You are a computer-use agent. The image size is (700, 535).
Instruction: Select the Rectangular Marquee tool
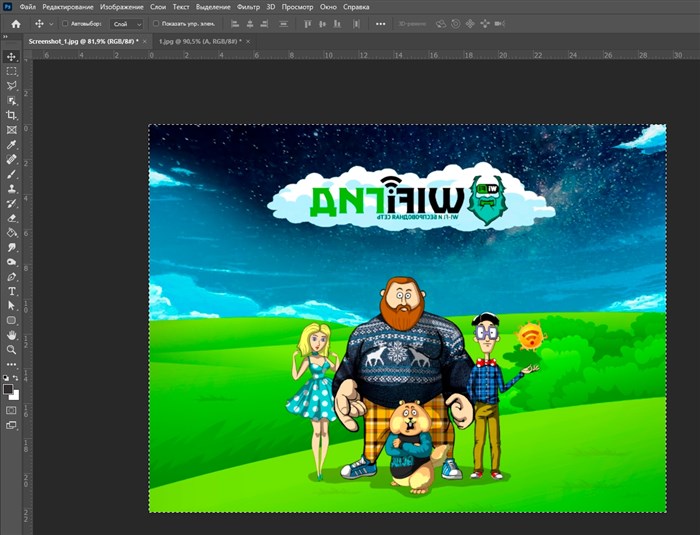12,71
